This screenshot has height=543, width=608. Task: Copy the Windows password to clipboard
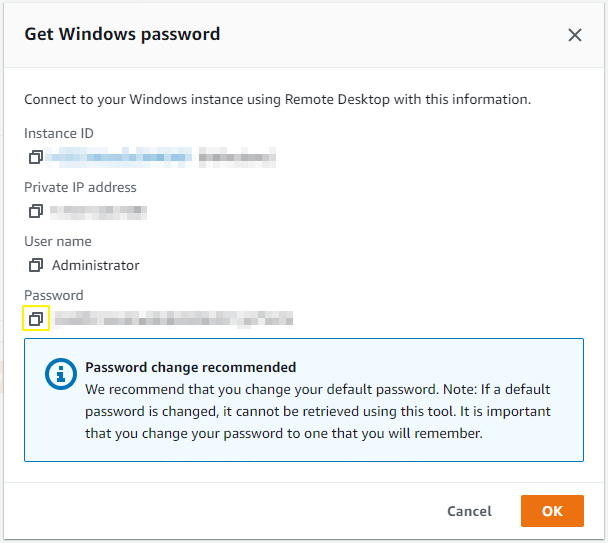click(x=36, y=319)
